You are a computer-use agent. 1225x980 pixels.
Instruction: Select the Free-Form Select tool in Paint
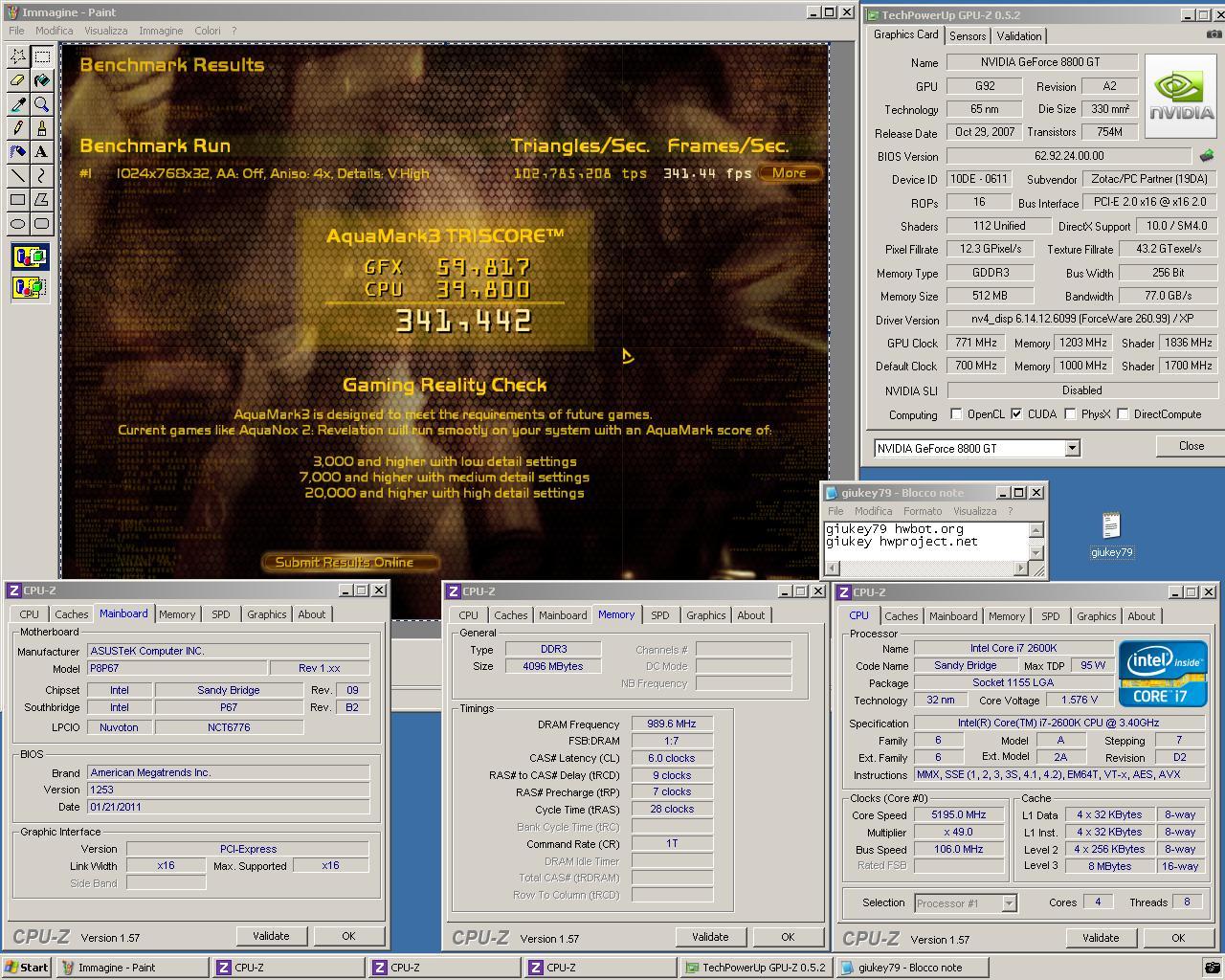tap(18, 56)
